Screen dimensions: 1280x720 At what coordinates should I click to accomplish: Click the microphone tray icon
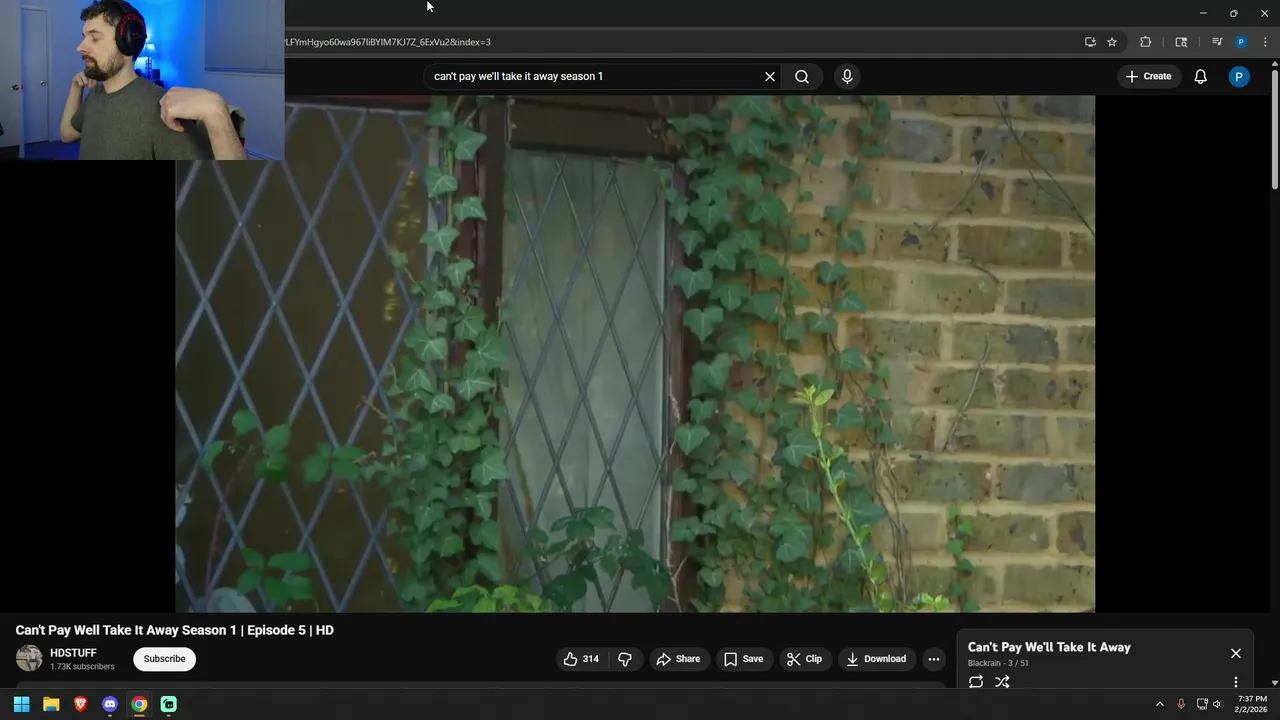[1181, 704]
